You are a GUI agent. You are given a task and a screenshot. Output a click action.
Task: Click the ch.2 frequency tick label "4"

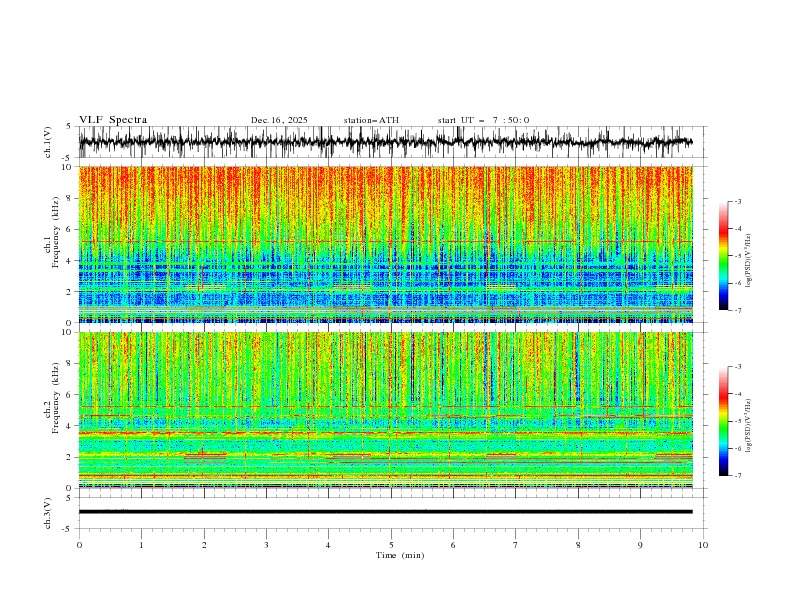pyautogui.click(x=70, y=426)
